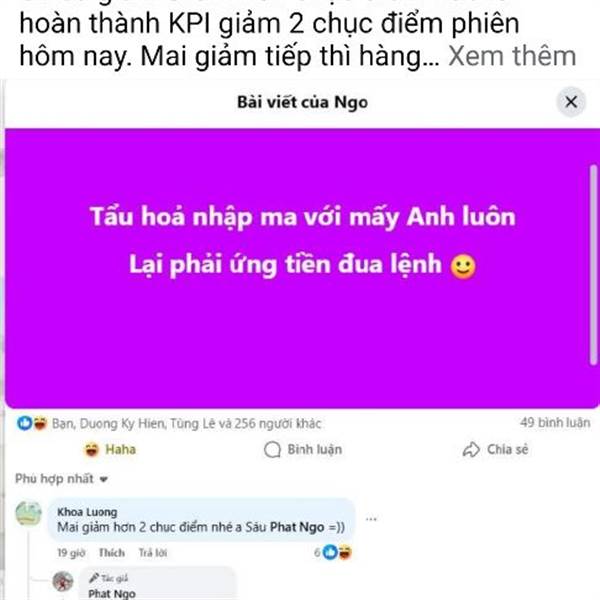Open the reactions list of 256 người khác

coord(186,424)
